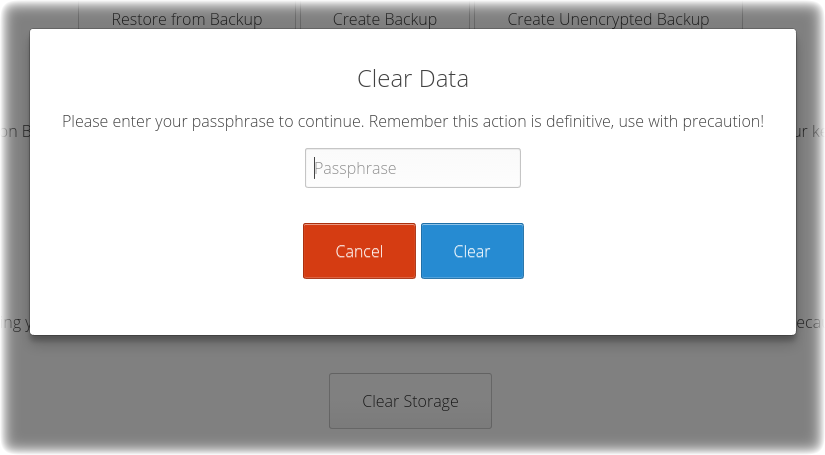825x455 pixels.
Task: Choose Create Unencrypted Backup
Action: pos(608,19)
